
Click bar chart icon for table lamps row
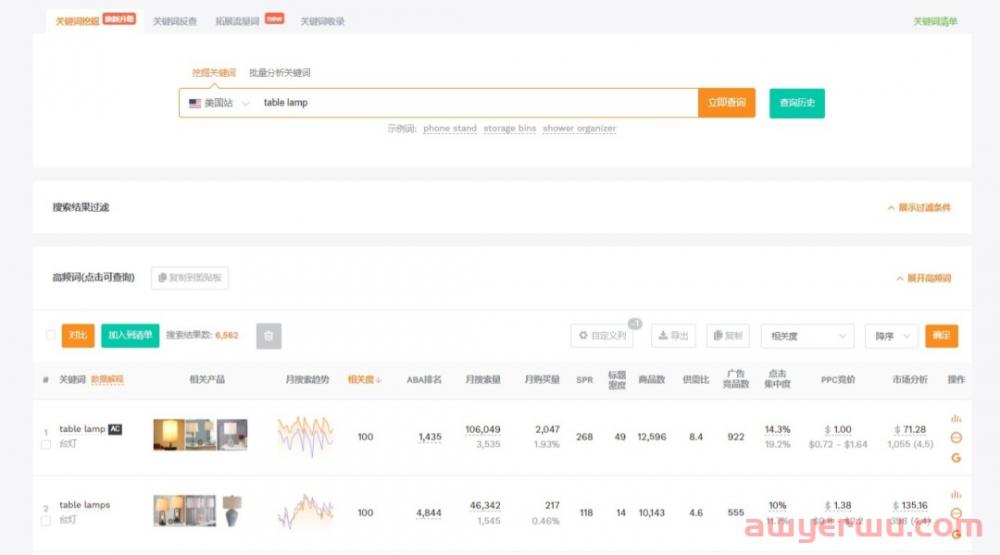click(x=955, y=494)
